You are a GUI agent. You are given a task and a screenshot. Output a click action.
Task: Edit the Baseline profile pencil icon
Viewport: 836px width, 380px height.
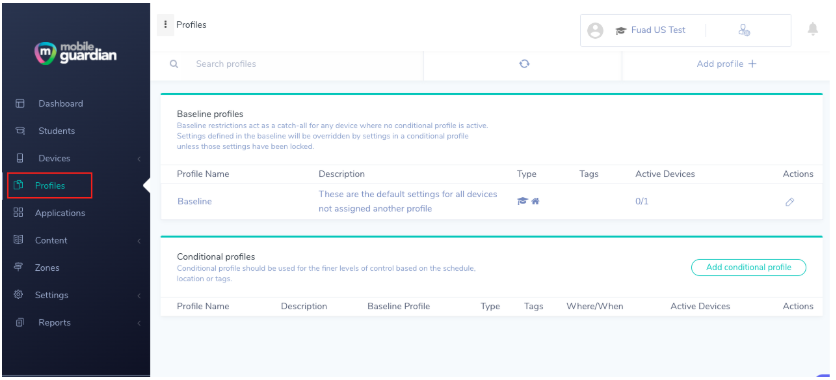pyautogui.click(x=790, y=202)
